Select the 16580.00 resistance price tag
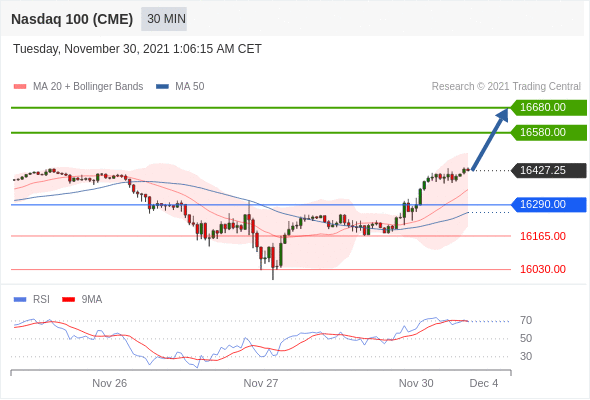The height and width of the screenshot is (400, 590). (x=549, y=132)
